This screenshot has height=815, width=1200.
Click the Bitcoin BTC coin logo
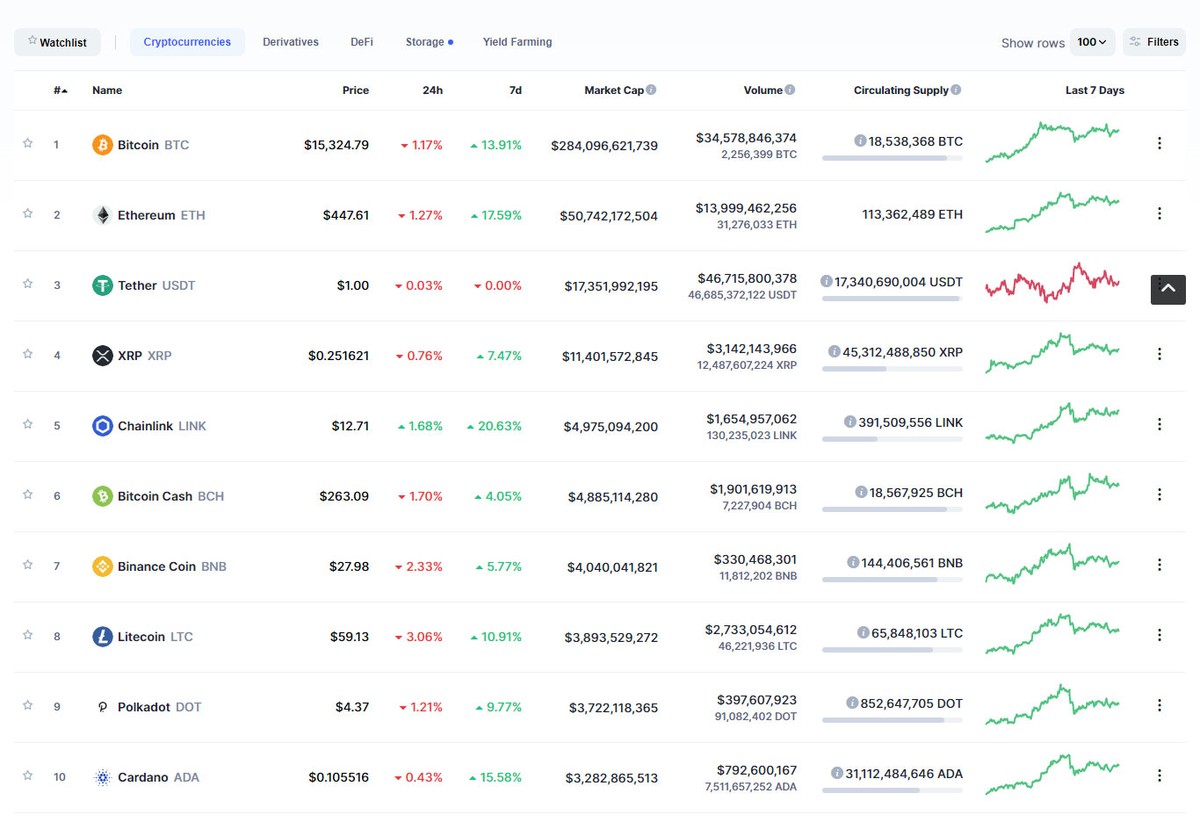pos(101,144)
